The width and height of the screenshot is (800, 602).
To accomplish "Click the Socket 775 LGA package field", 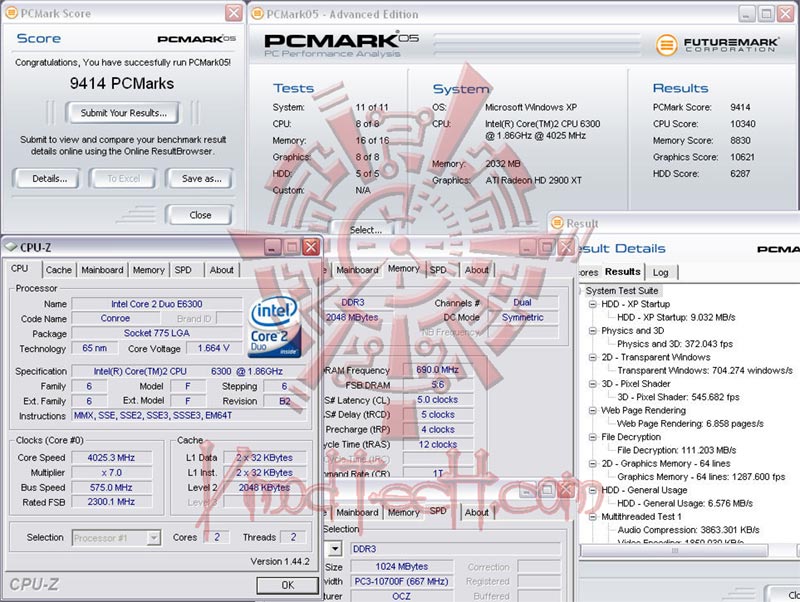I will click(157, 333).
